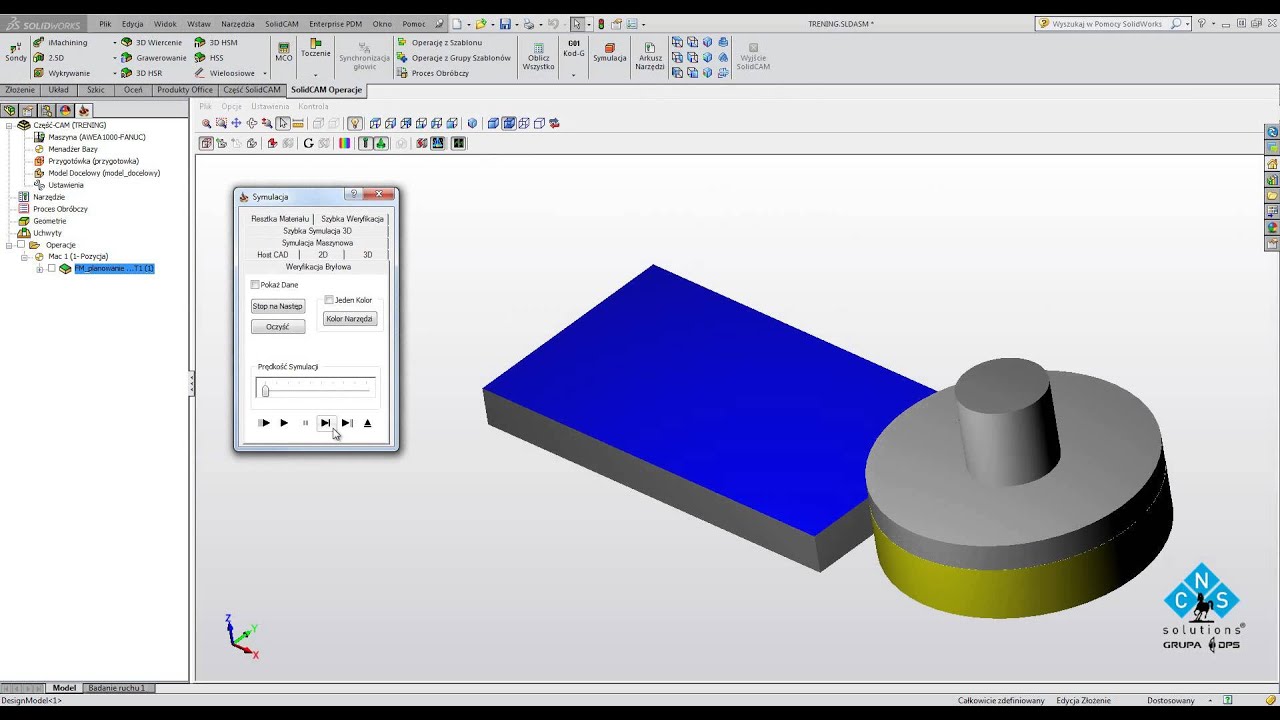Open Arkusz Narzędzi tool sheet
This screenshot has width=1280, height=720.
[650, 56]
